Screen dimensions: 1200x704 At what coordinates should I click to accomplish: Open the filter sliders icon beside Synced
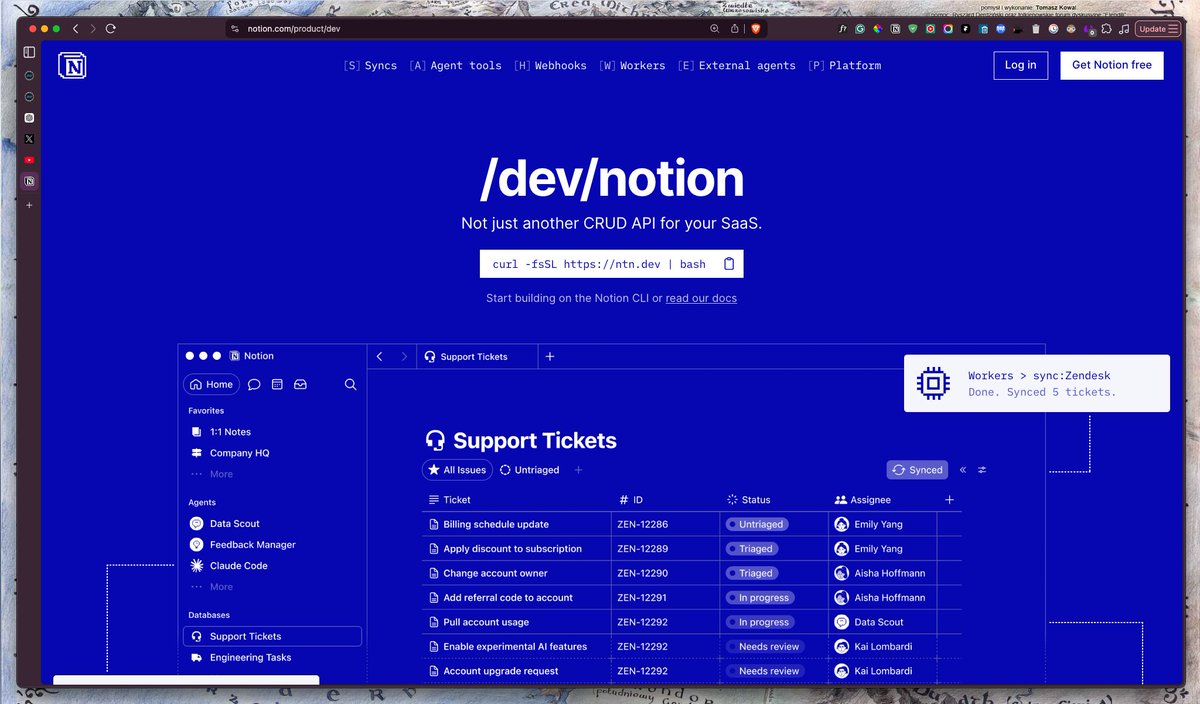click(x=982, y=470)
